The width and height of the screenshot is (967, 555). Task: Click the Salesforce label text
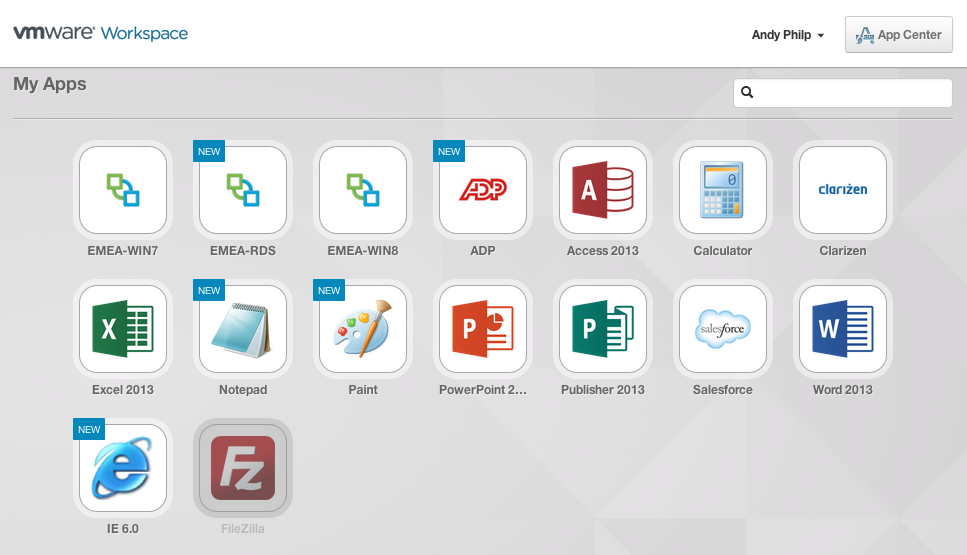[723, 390]
